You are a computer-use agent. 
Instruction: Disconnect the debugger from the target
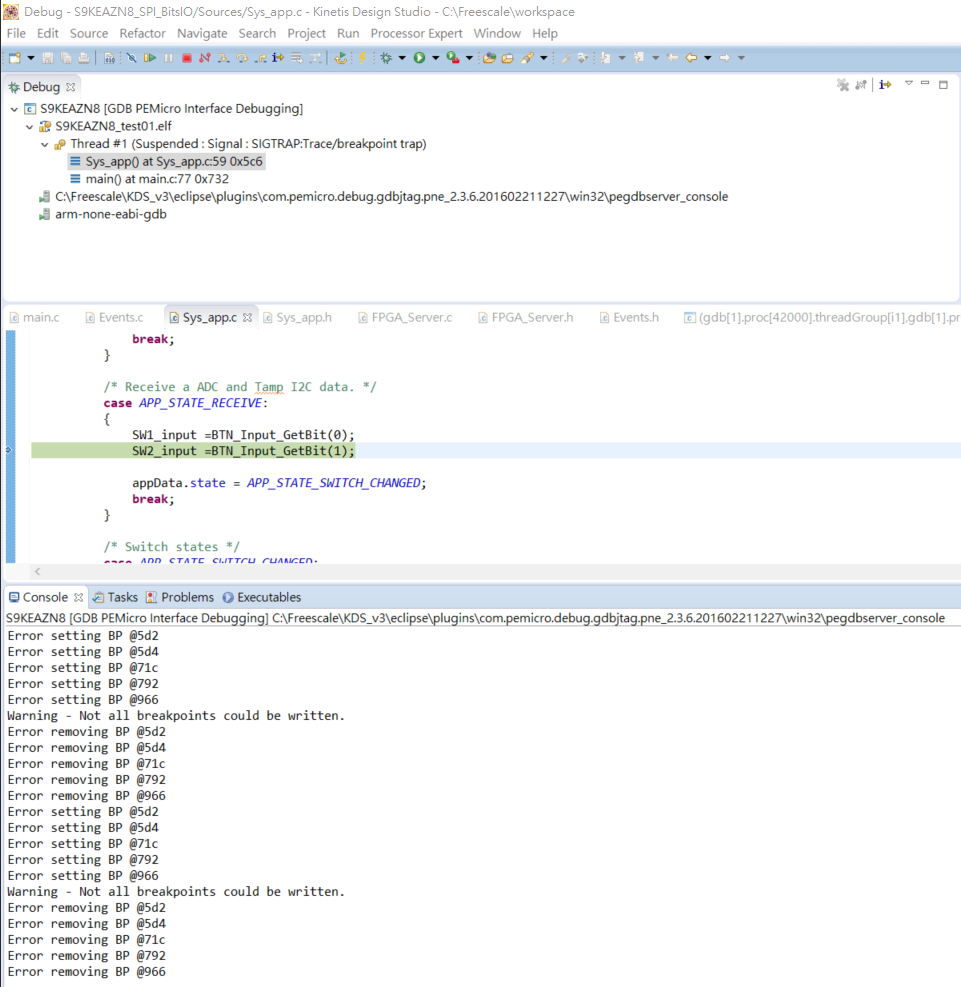click(x=205, y=57)
